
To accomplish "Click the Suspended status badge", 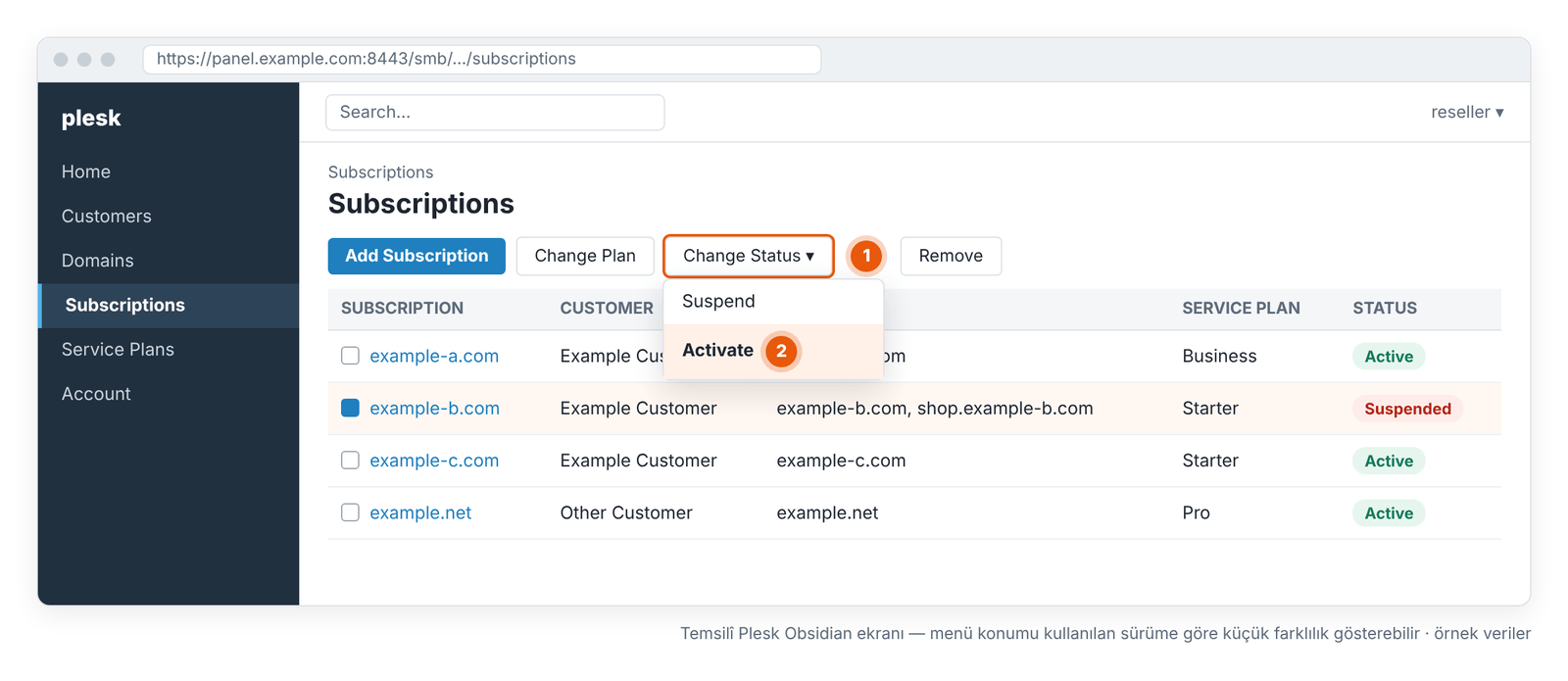I will [1407, 409].
